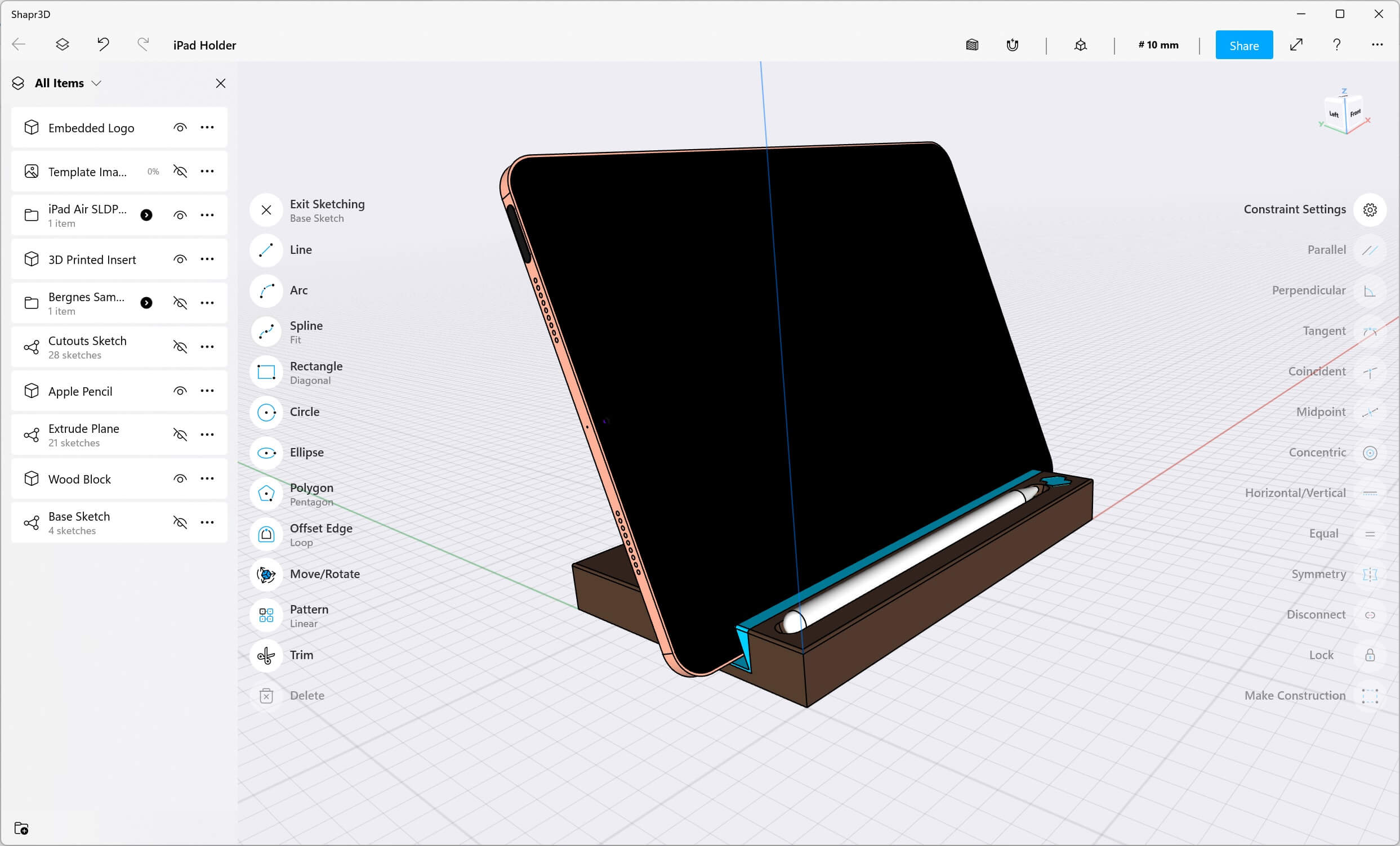The height and width of the screenshot is (846, 1400).
Task: Toggle visibility of Embedded Logo layer
Action: tap(181, 127)
